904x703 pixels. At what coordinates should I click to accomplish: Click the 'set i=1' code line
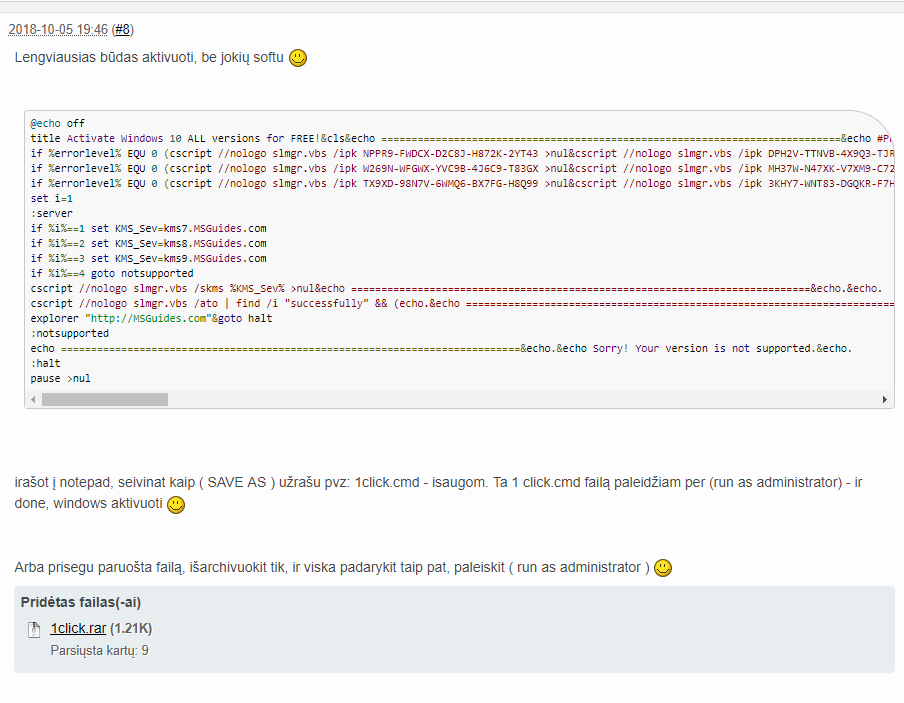point(52,198)
